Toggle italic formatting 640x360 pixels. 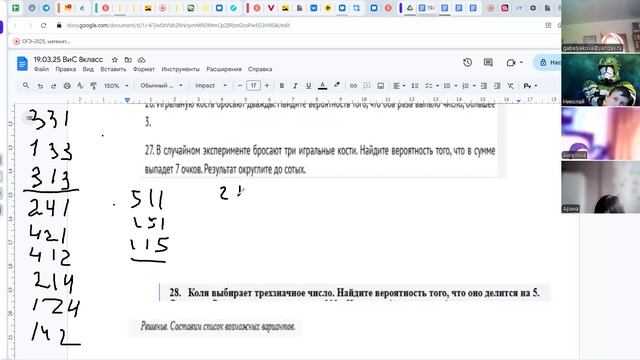pyautogui.click(x=295, y=86)
